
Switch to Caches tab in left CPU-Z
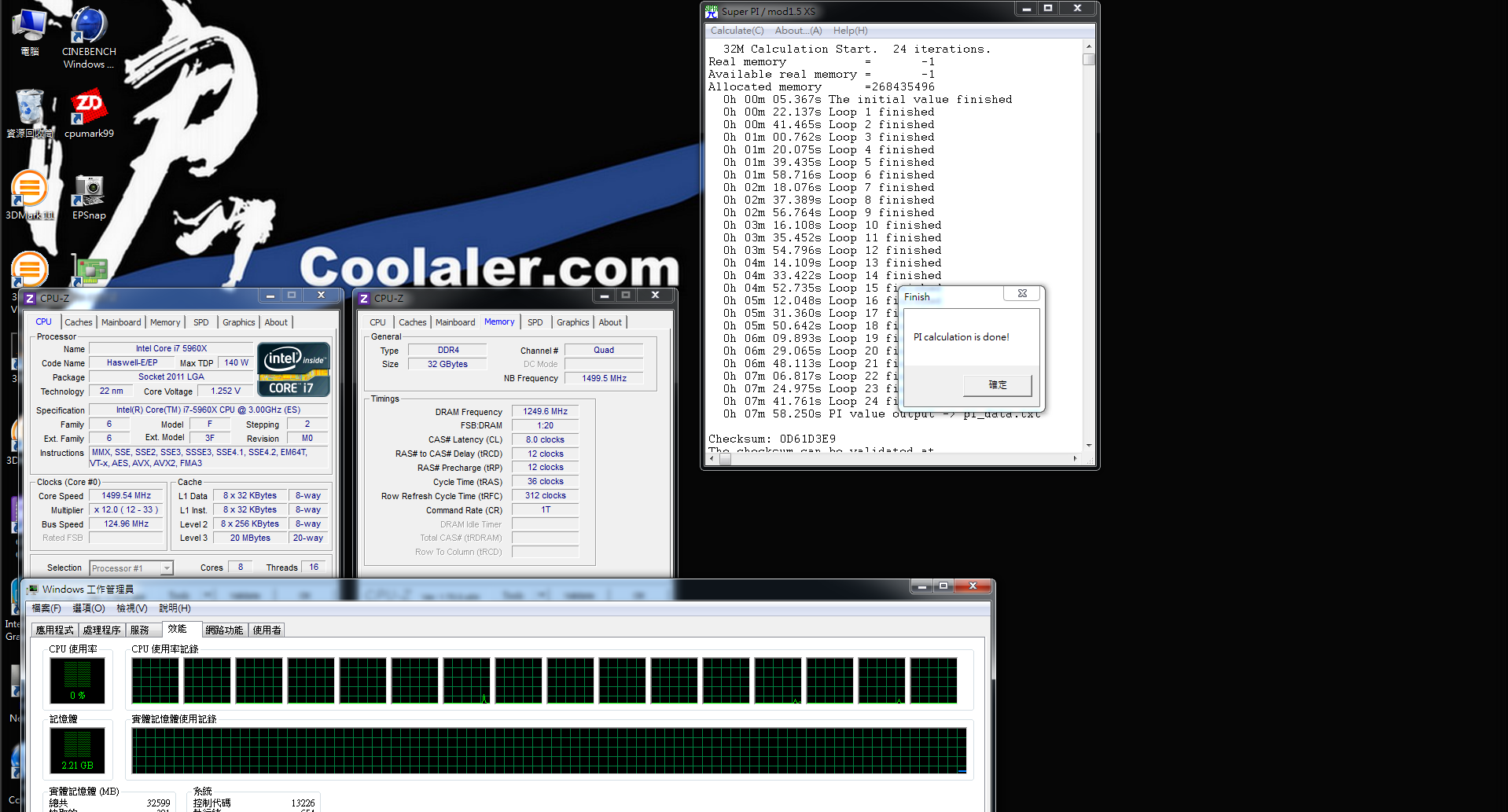[x=79, y=322]
